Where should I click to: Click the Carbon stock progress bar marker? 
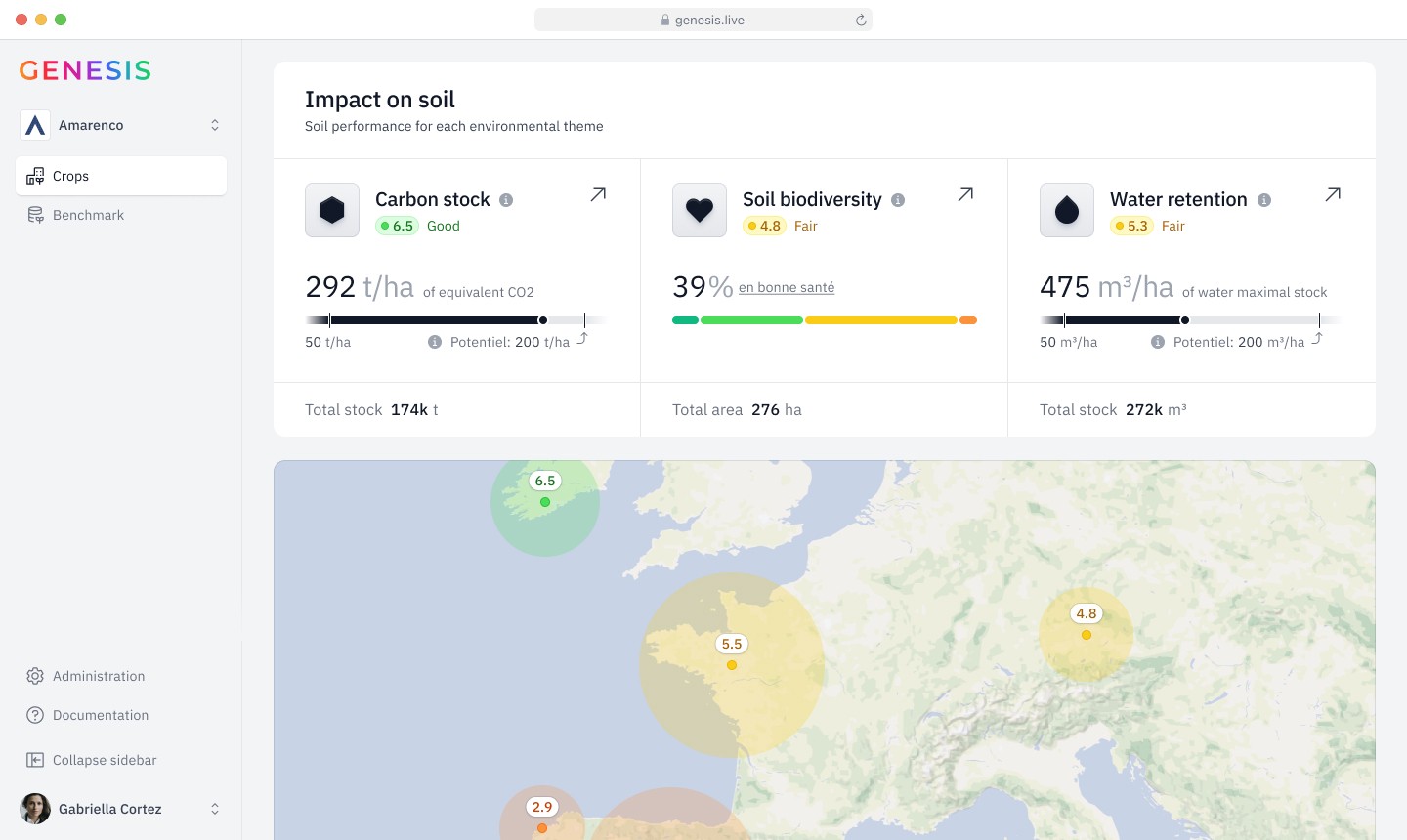point(543,320)
